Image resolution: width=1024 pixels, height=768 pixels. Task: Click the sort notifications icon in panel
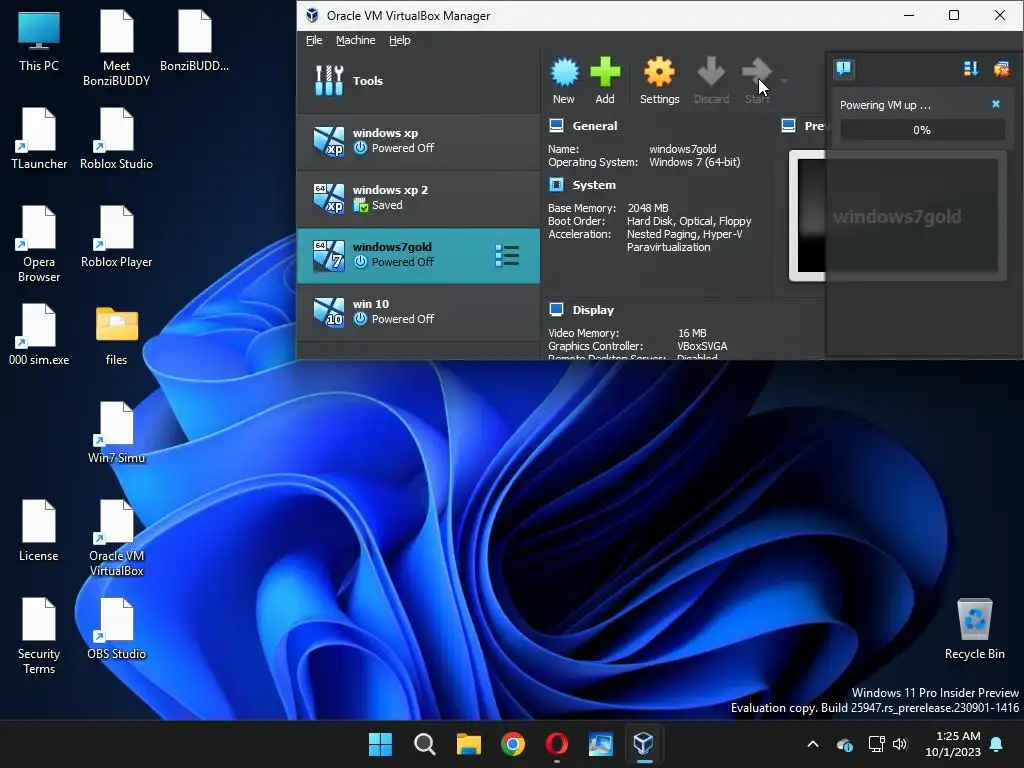(x=970, y=69)
